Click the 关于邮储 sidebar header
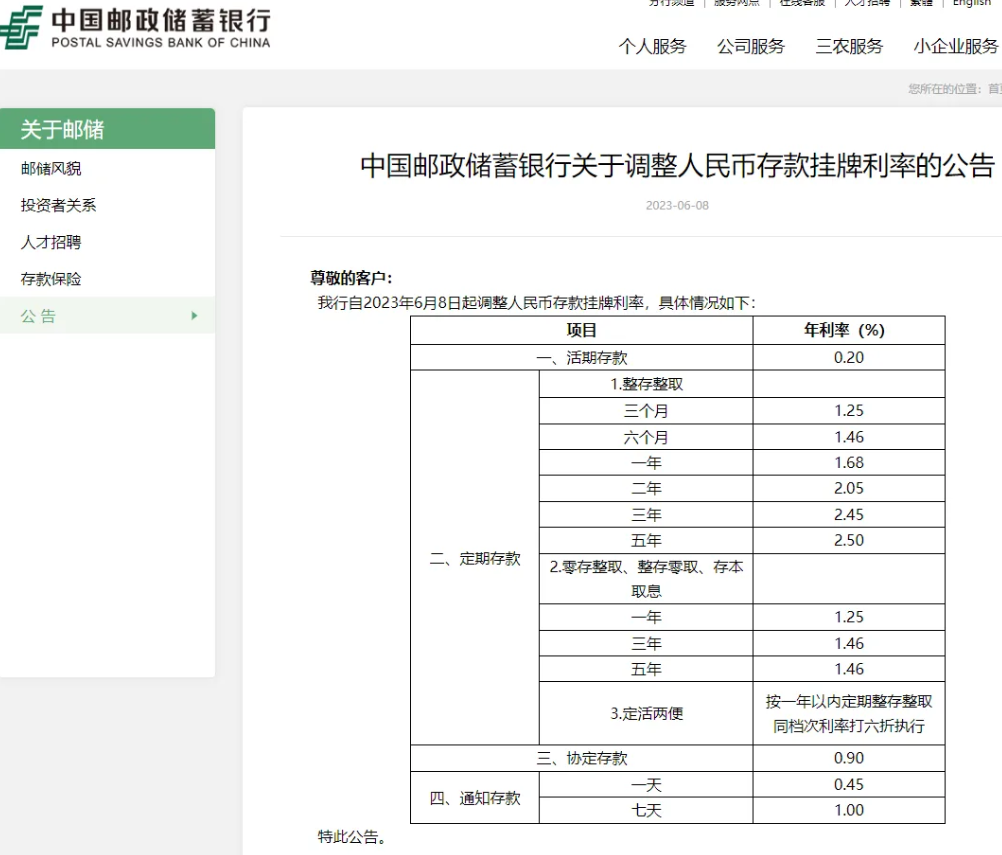 click(x=107, y=129)
